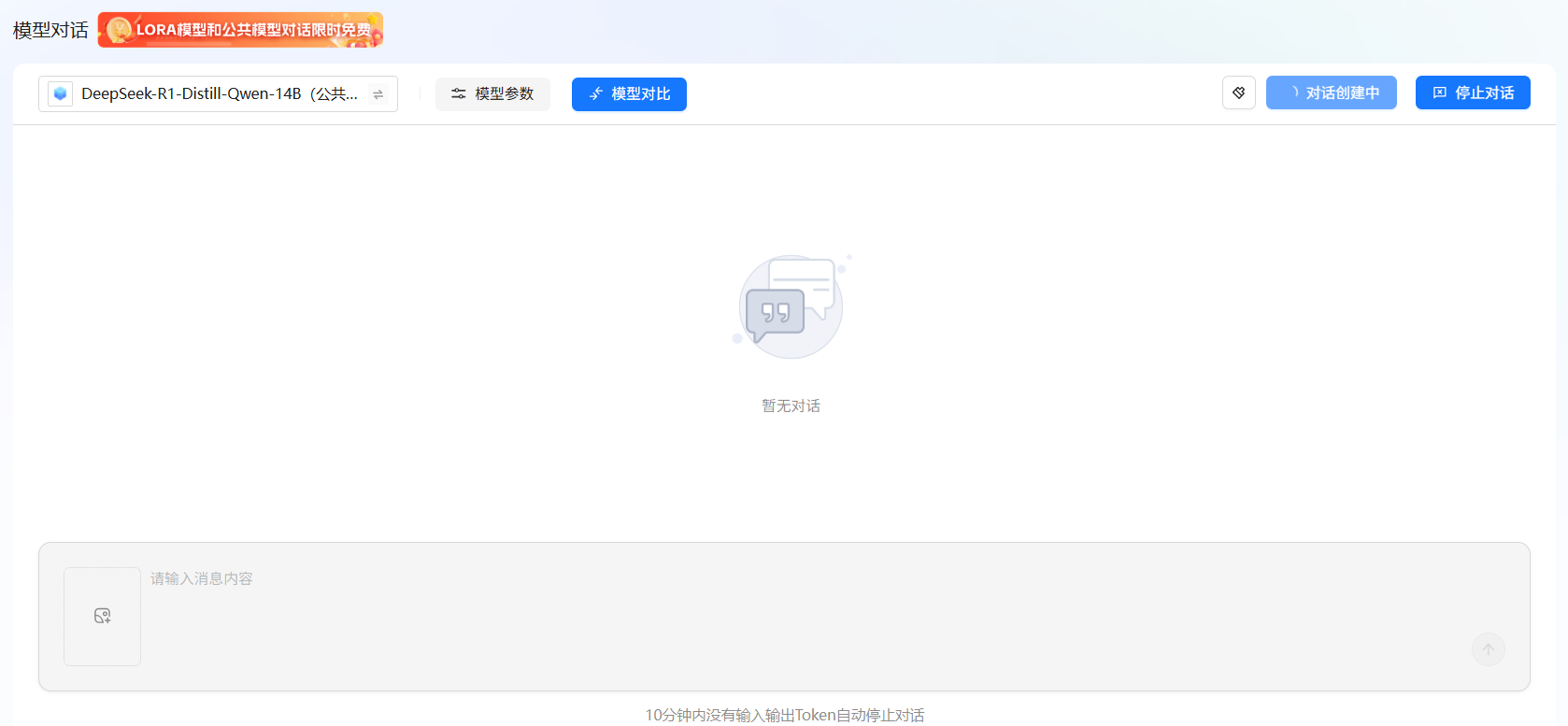This screenshot has width=1568, height=726.
Task: Click the LORA模型 free promotion banner
Action: 240,30
